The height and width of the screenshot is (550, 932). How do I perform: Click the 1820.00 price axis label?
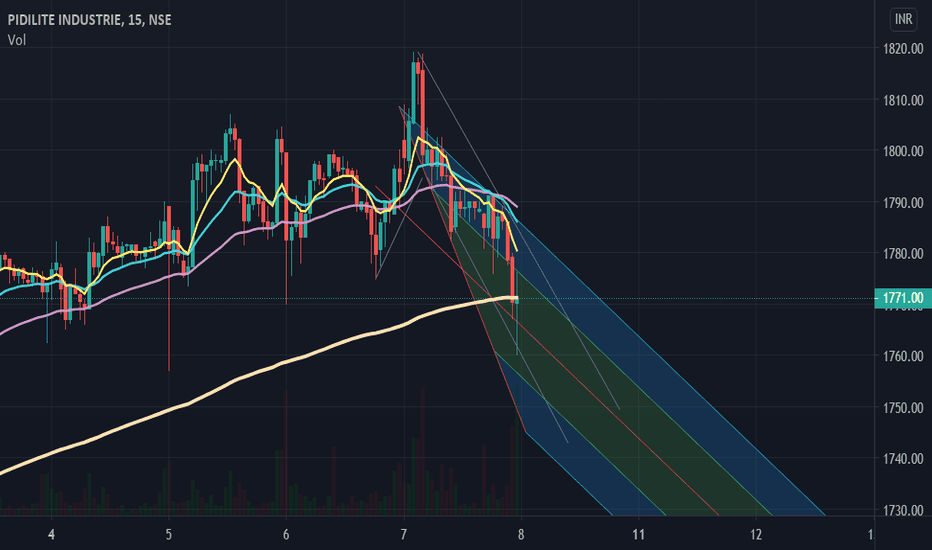pos(903,49)
